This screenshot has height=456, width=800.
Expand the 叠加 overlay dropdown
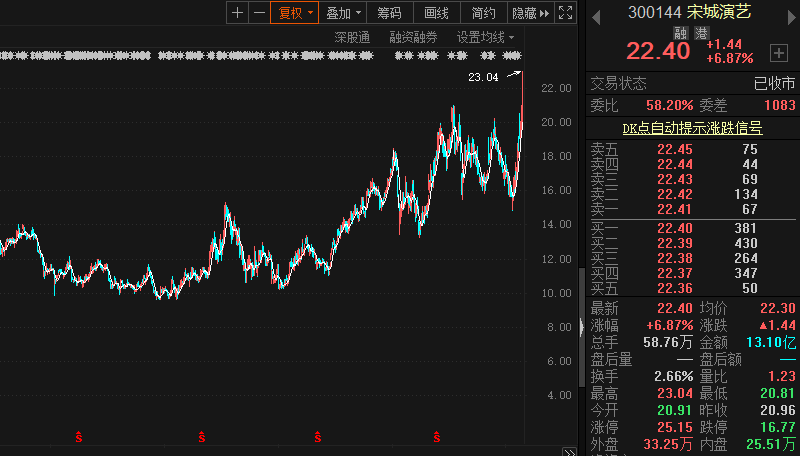point(343,13)
